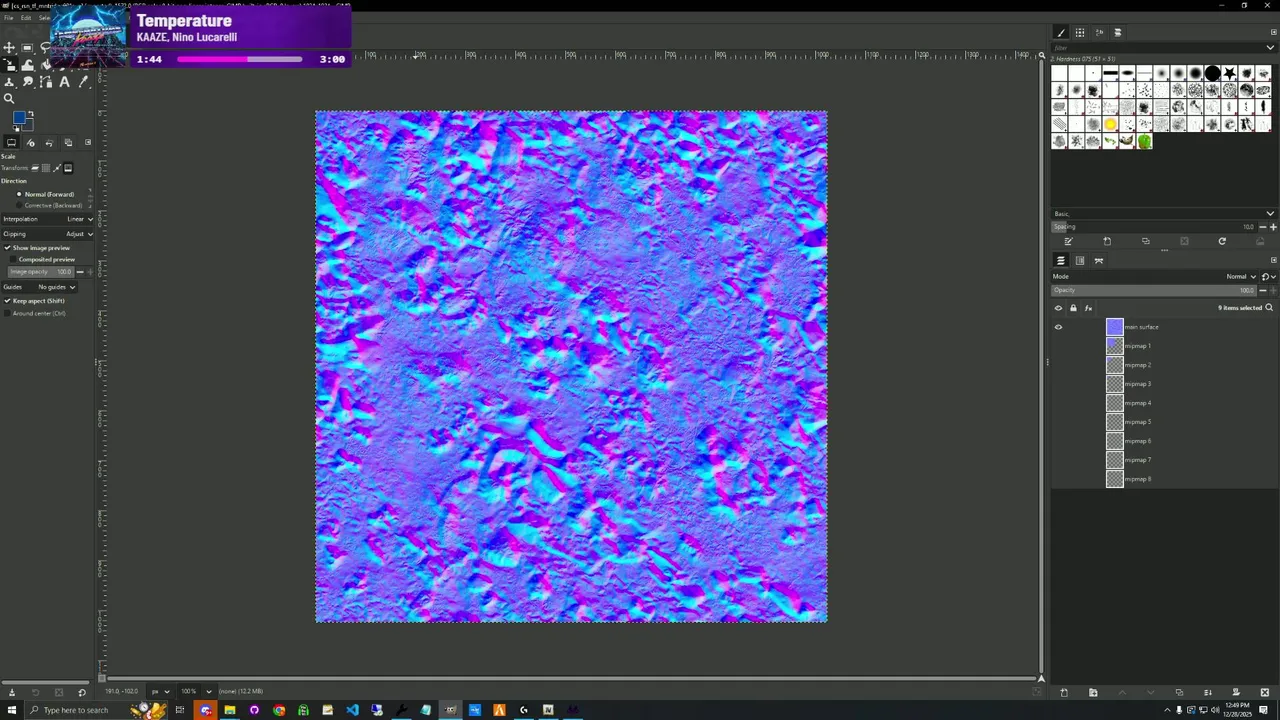Image resolution: width=1280 pixels, height=720 pixels.
Task: Set transform target to Layer
Action: tap(35, 168)
